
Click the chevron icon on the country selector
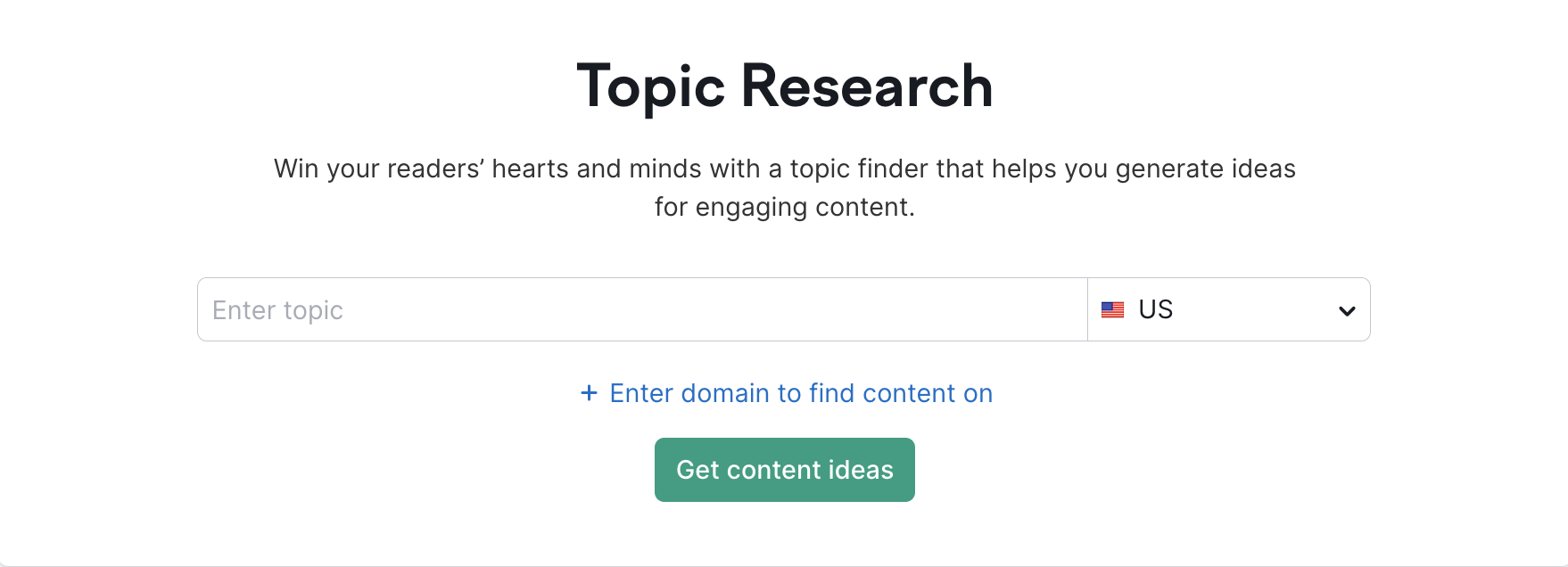coord(1345,309)
